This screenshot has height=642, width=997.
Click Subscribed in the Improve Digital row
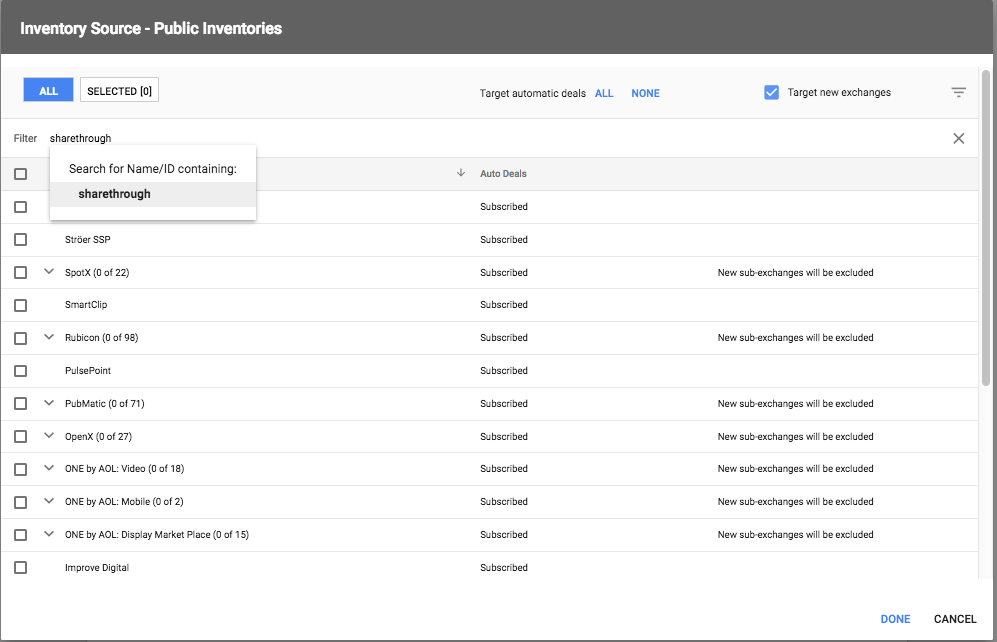pyautogui.click(x=504, y=568)
